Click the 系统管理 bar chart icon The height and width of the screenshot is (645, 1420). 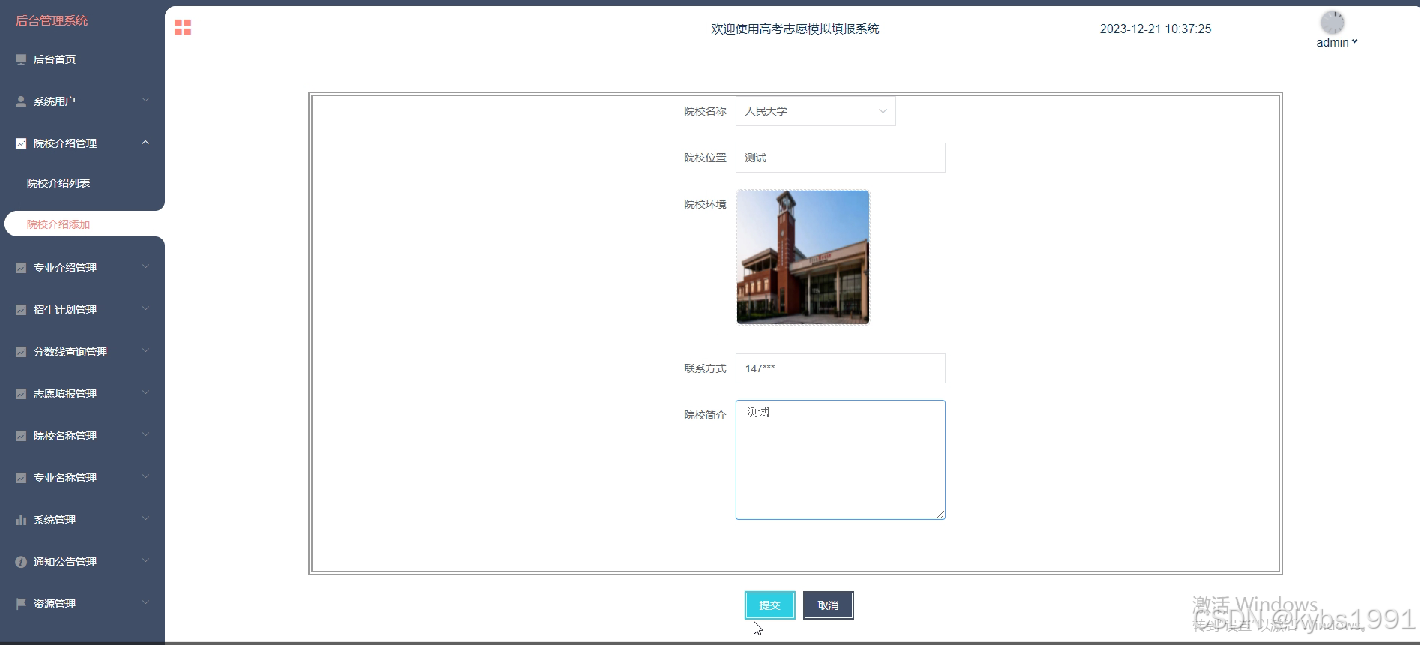21,520
